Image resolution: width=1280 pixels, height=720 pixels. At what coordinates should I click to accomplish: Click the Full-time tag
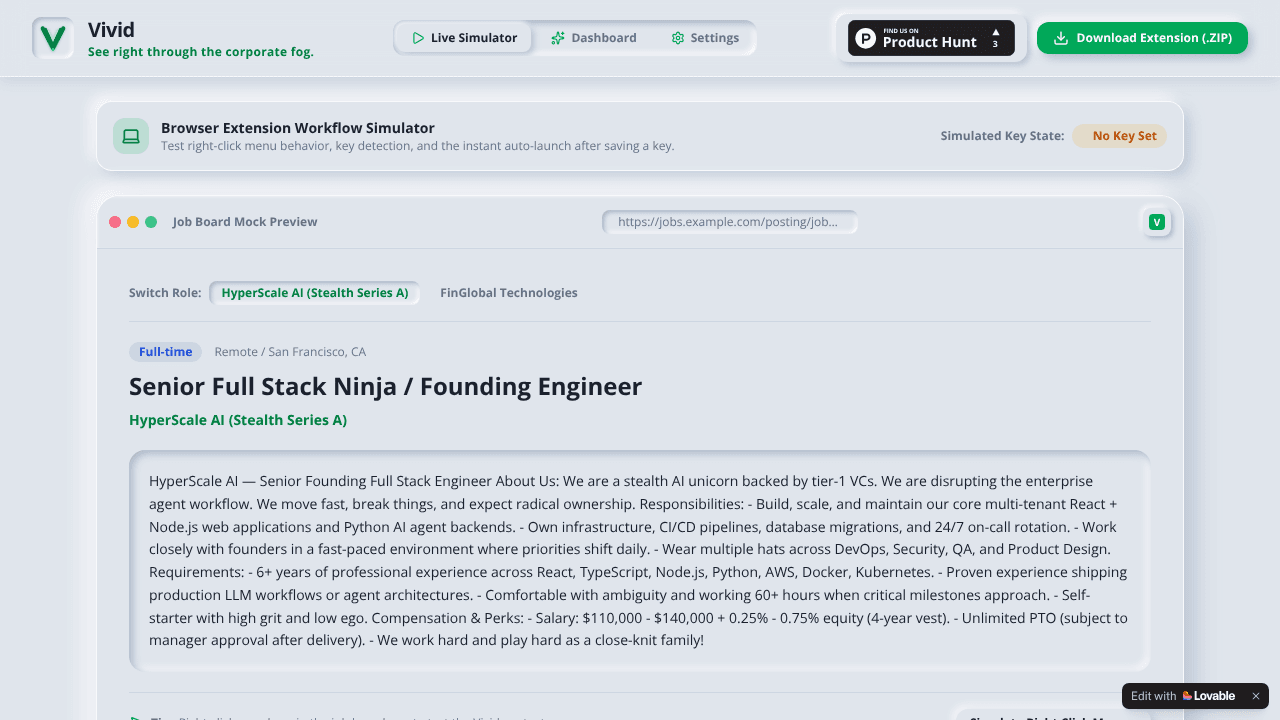pos(165,352)
